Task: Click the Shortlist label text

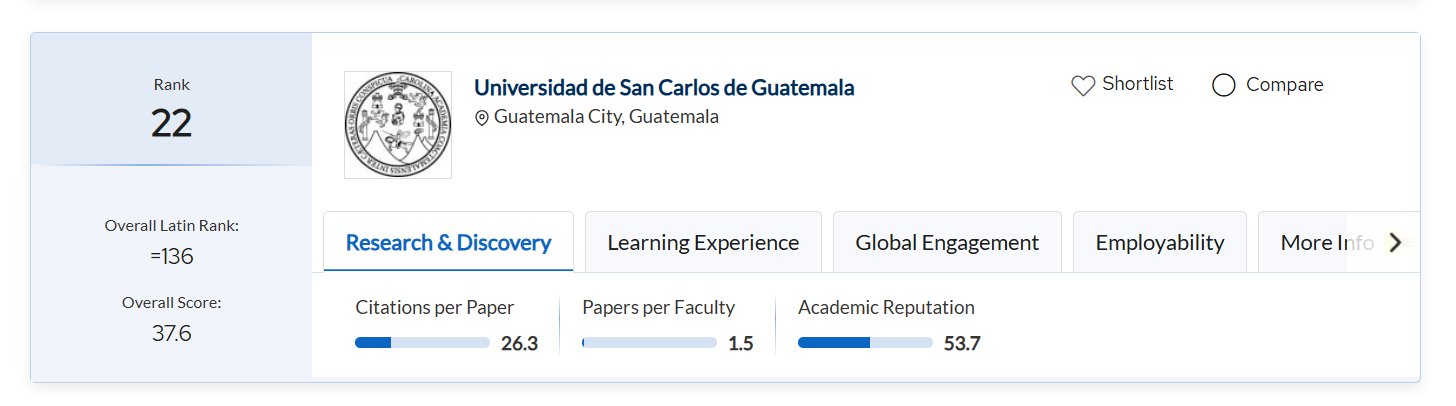Action: [1138, 84]
